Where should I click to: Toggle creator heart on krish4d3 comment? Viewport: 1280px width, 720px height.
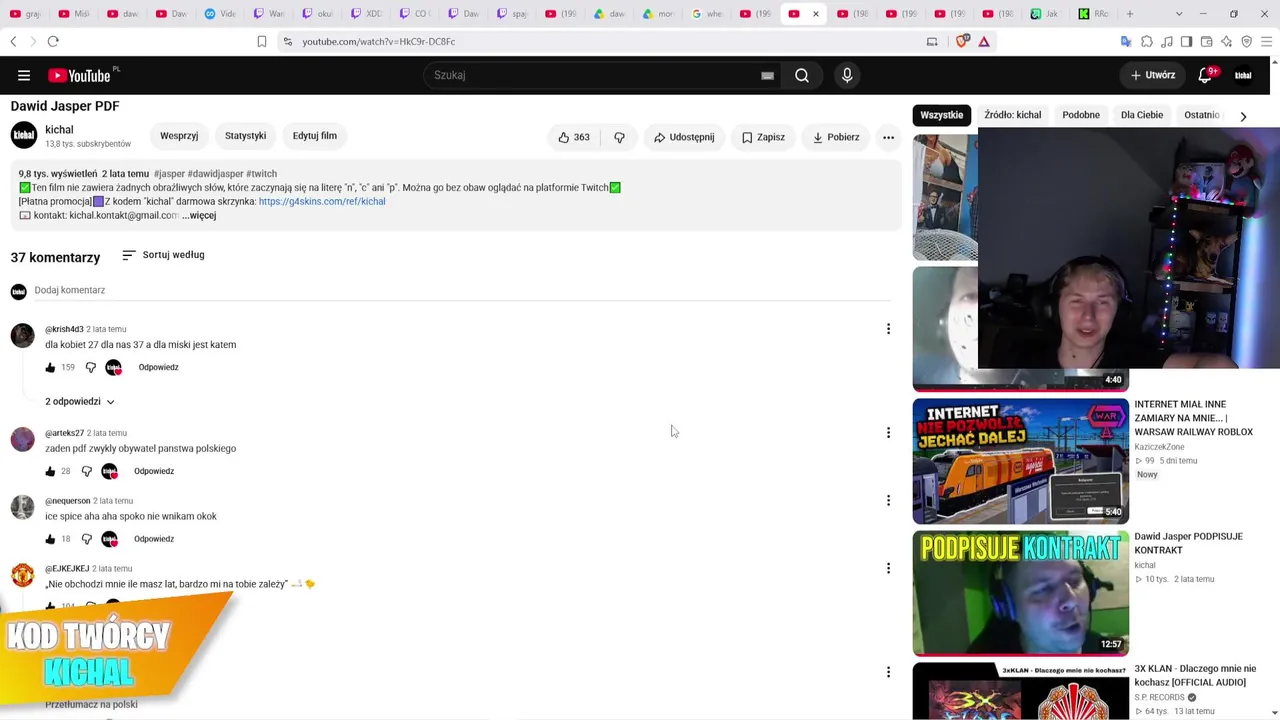tap(114, 367)
